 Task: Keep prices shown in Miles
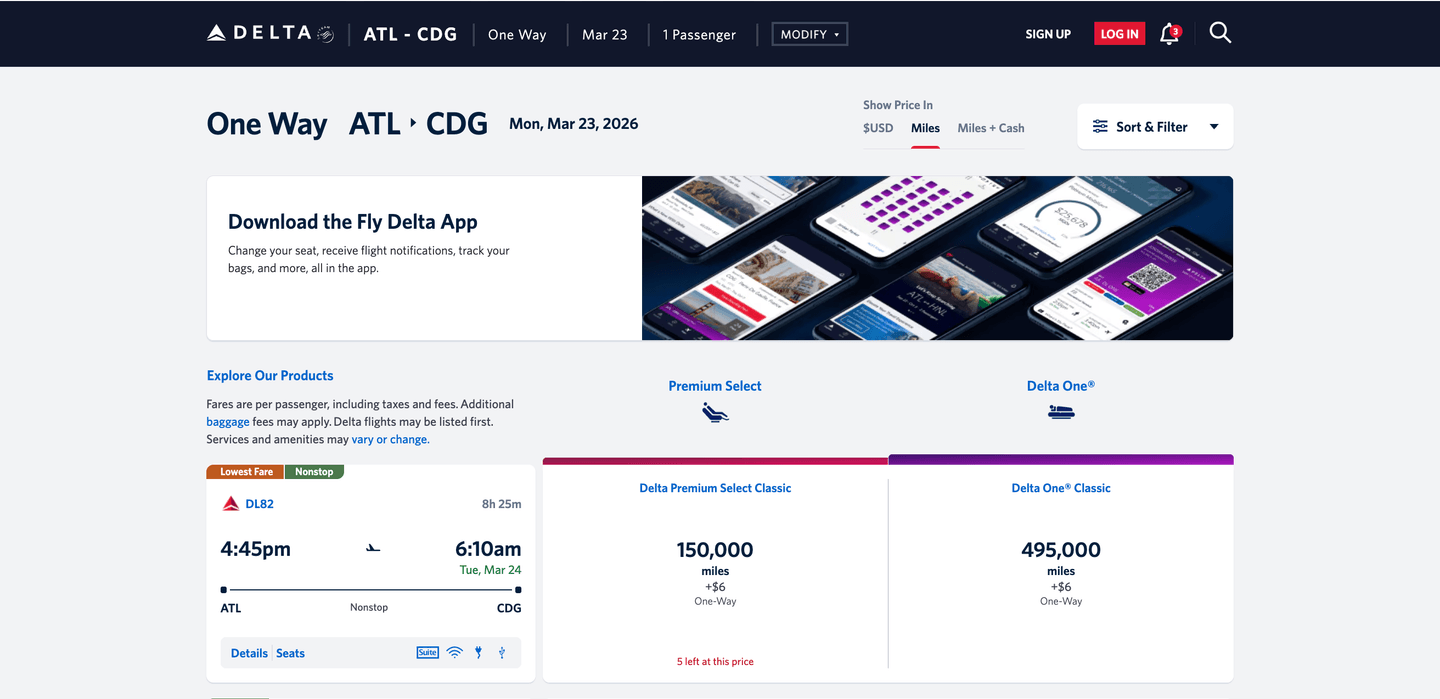(925, 128)
